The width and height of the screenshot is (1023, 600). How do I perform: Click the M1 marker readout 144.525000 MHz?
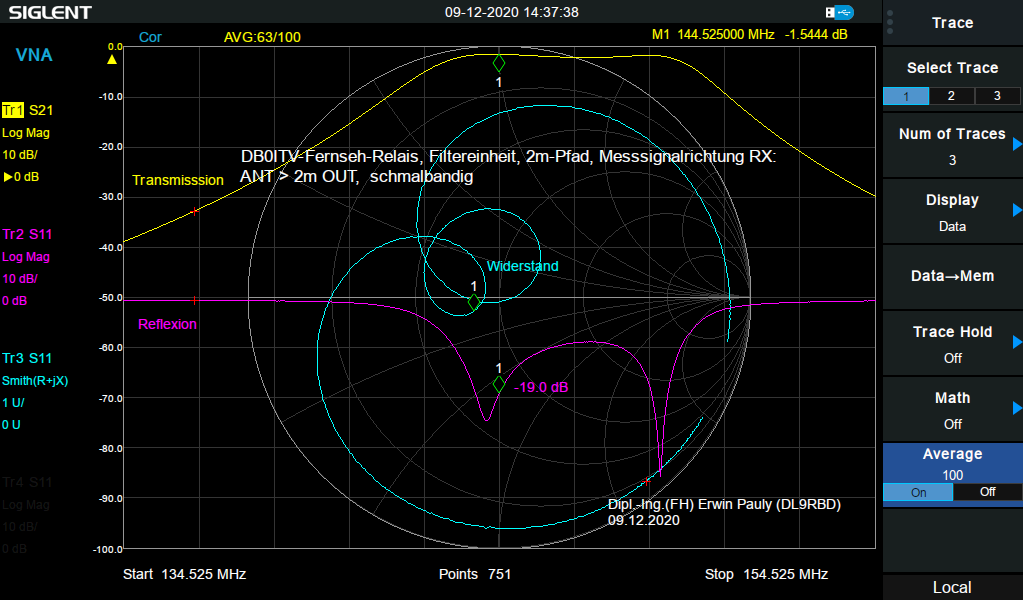[x=750, y=35]
